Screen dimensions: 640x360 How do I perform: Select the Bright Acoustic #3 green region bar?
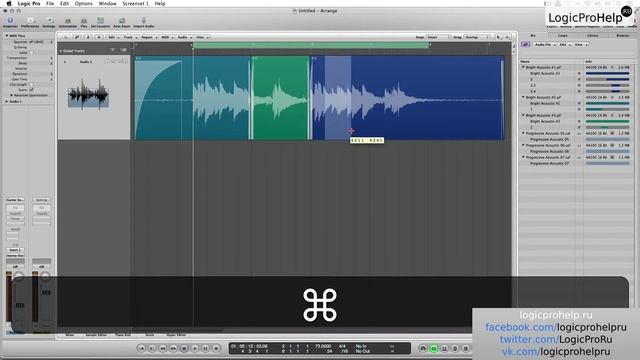point(607,121)
